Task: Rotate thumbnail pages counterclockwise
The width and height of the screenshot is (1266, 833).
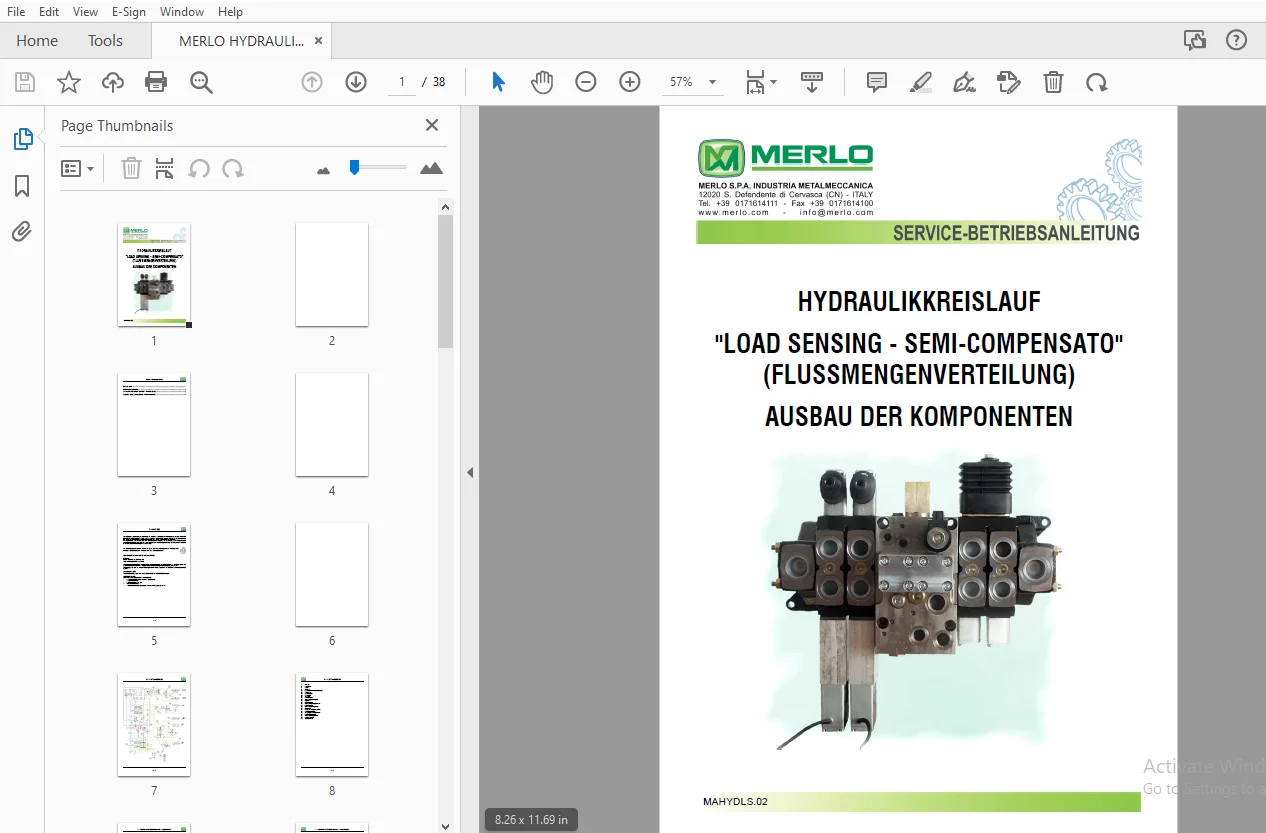Action: pos(199,168)
